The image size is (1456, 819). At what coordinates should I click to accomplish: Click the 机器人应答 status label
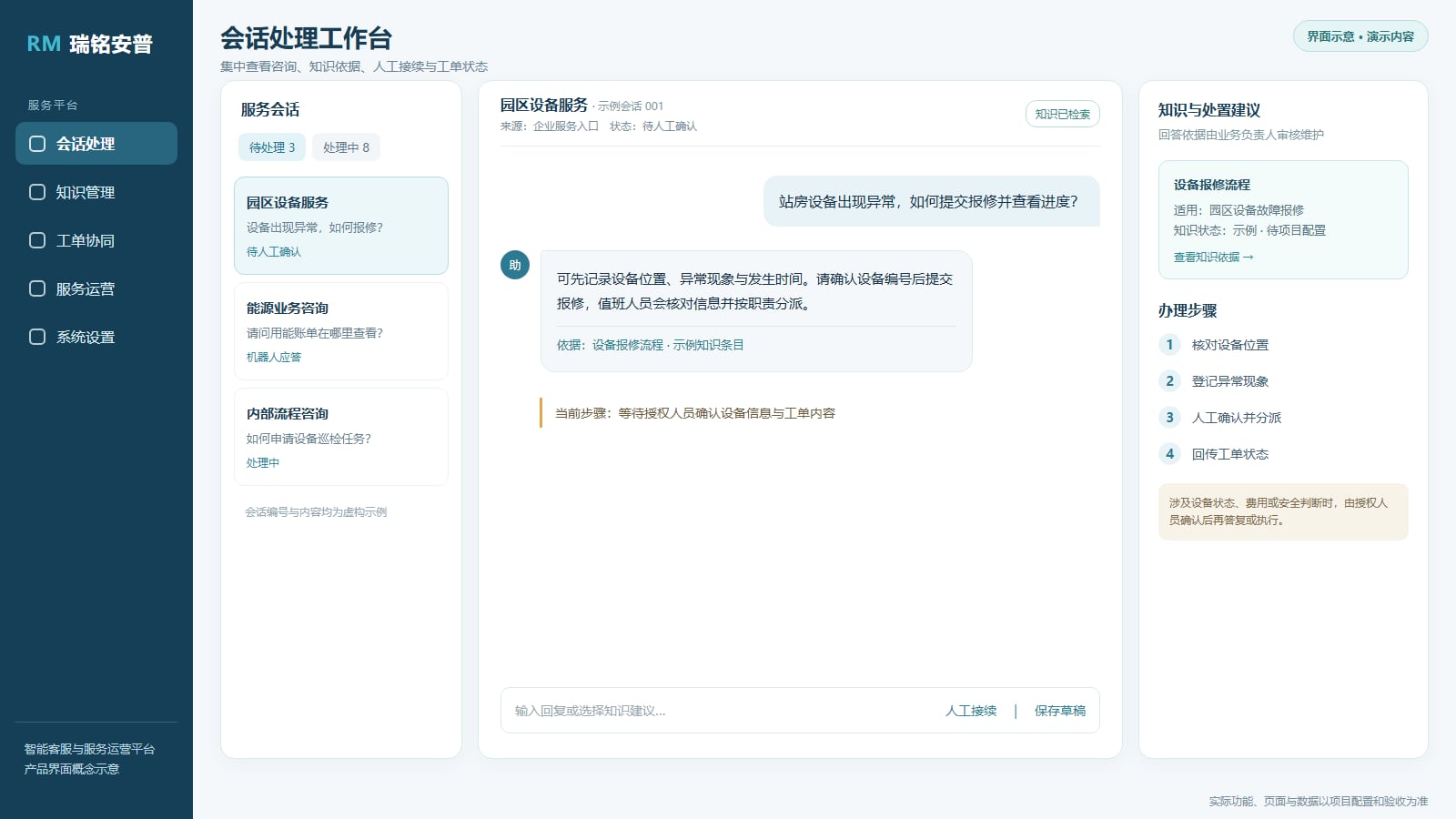(274, 358)
